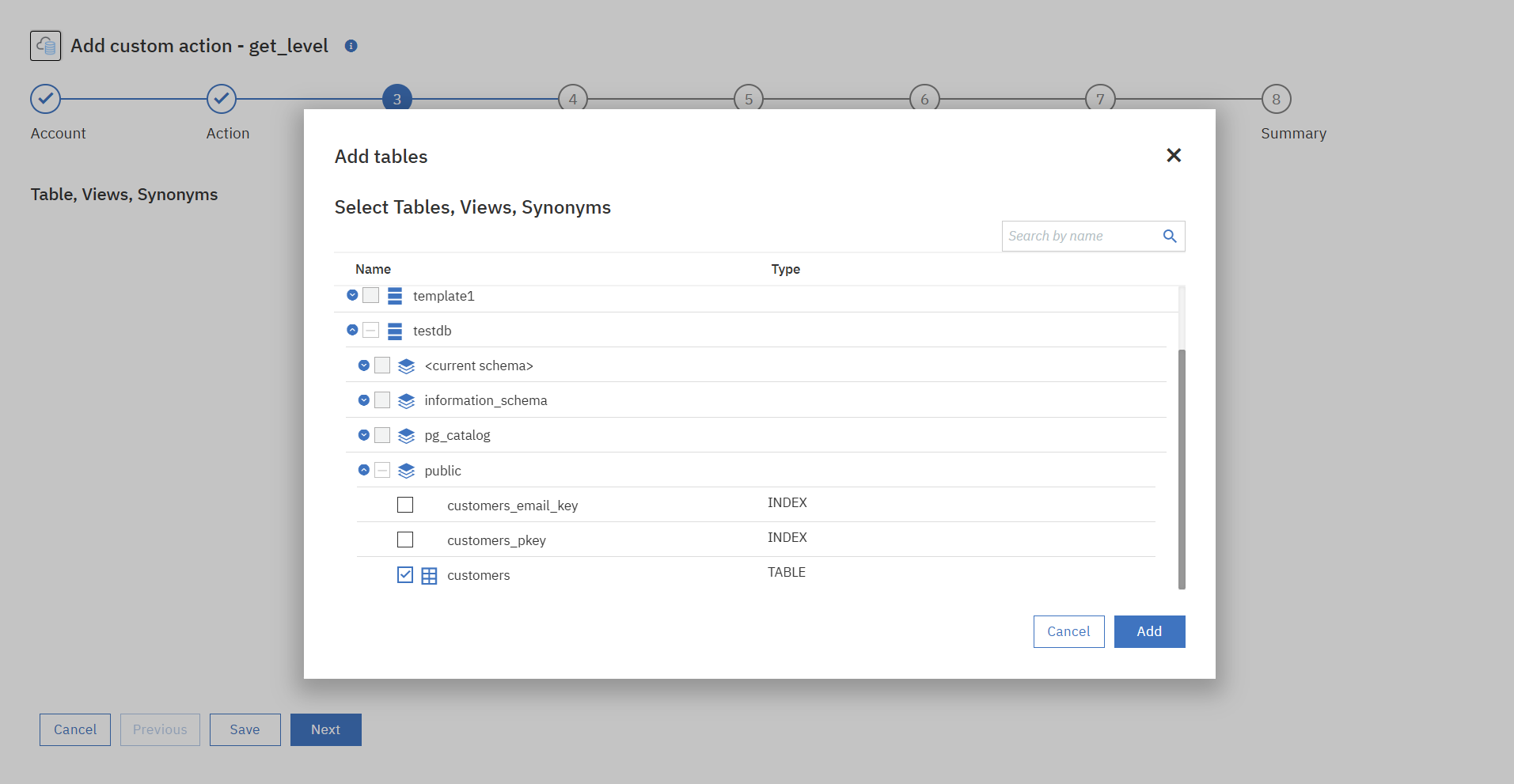Close the Add tables dialog
The width and height of the screenshot is (1514, 784).
[1174, 155]
